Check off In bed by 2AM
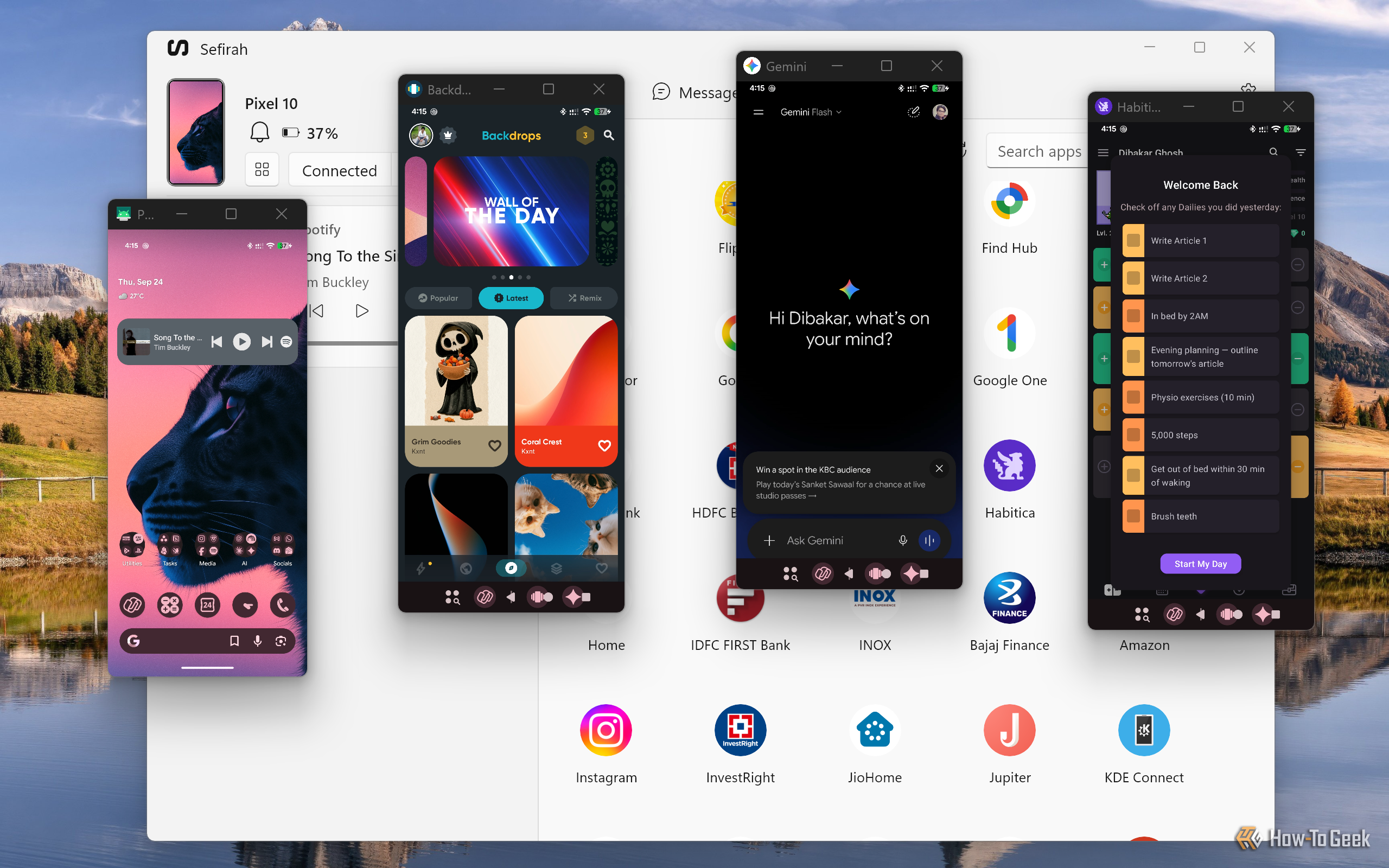Viewport: 1389px width, 868px height. 1133,316
